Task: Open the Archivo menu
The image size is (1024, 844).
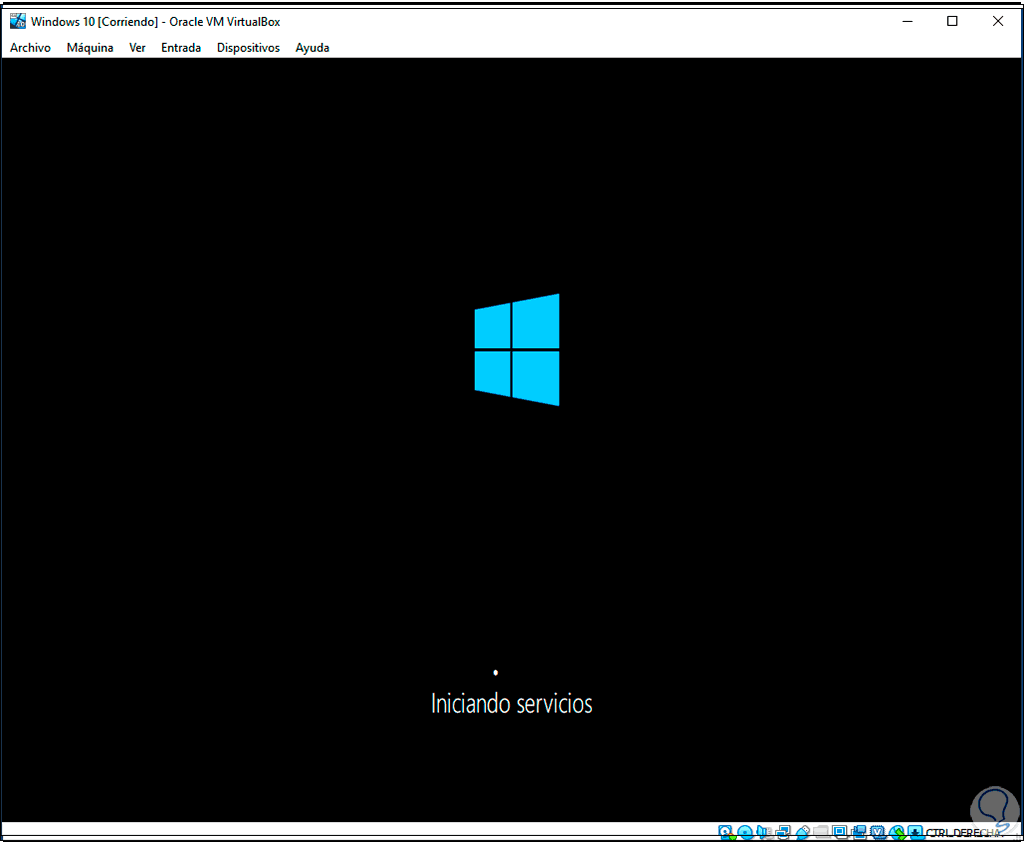Action: 30,48
